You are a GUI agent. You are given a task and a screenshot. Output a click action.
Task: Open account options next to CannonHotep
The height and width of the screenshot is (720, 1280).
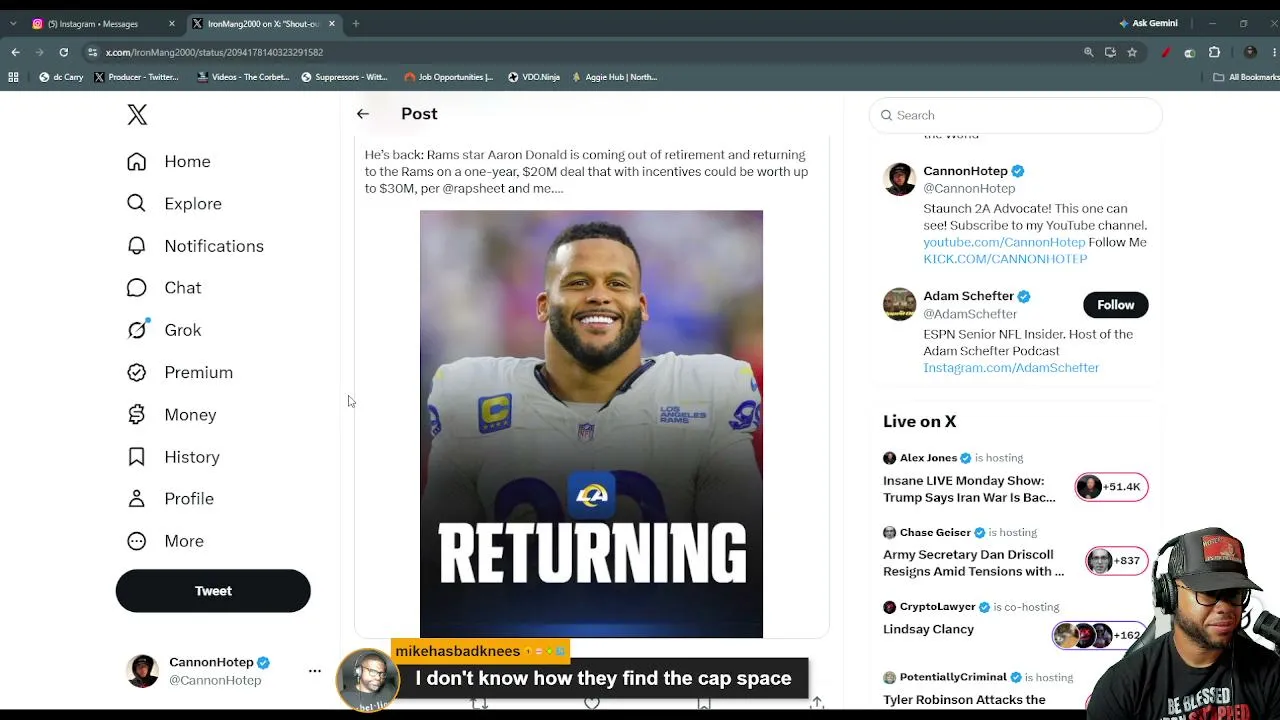(314, 671)
